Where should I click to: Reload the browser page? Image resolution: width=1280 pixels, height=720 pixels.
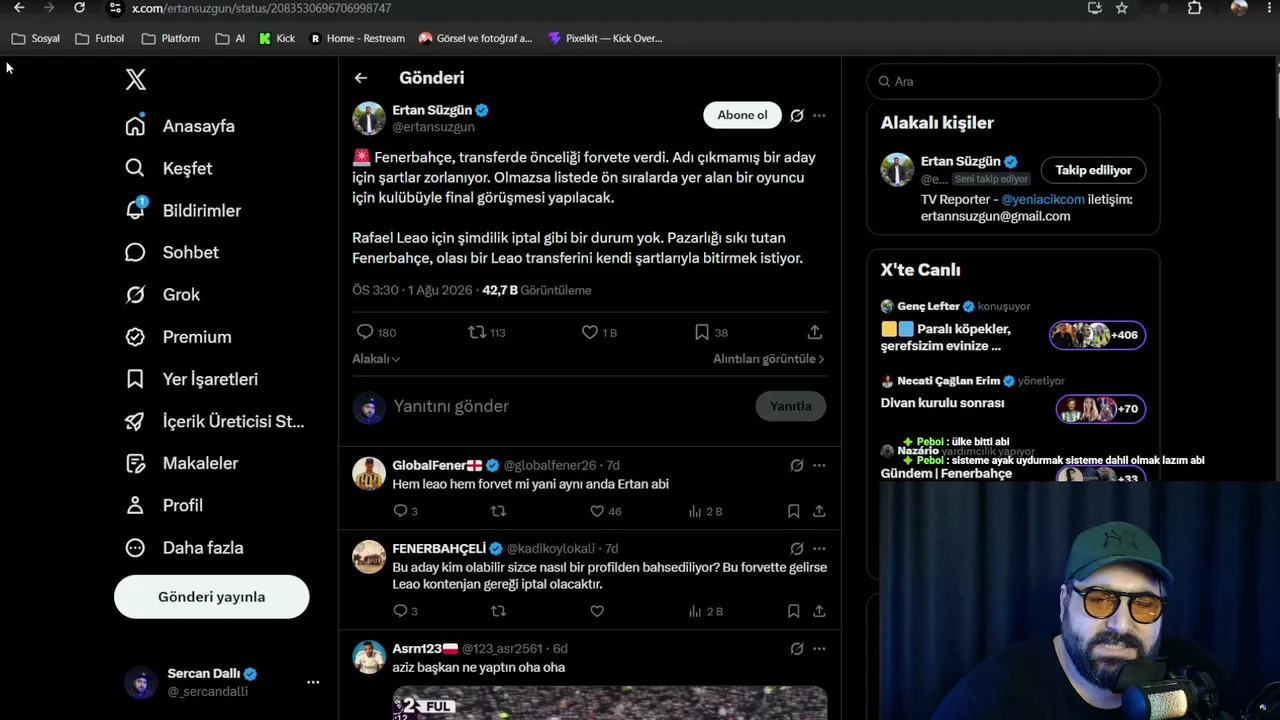pyautogui.click(x=79, y=8)
